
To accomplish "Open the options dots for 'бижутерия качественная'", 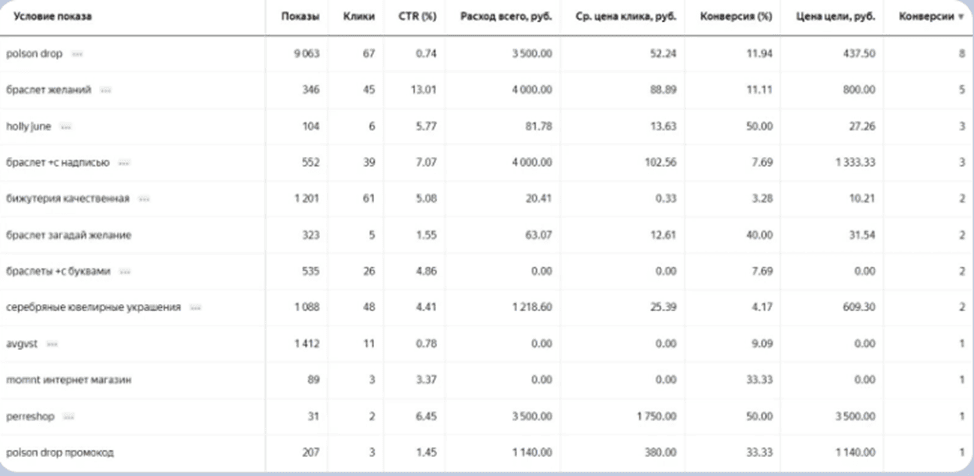I will click(144, 199).
